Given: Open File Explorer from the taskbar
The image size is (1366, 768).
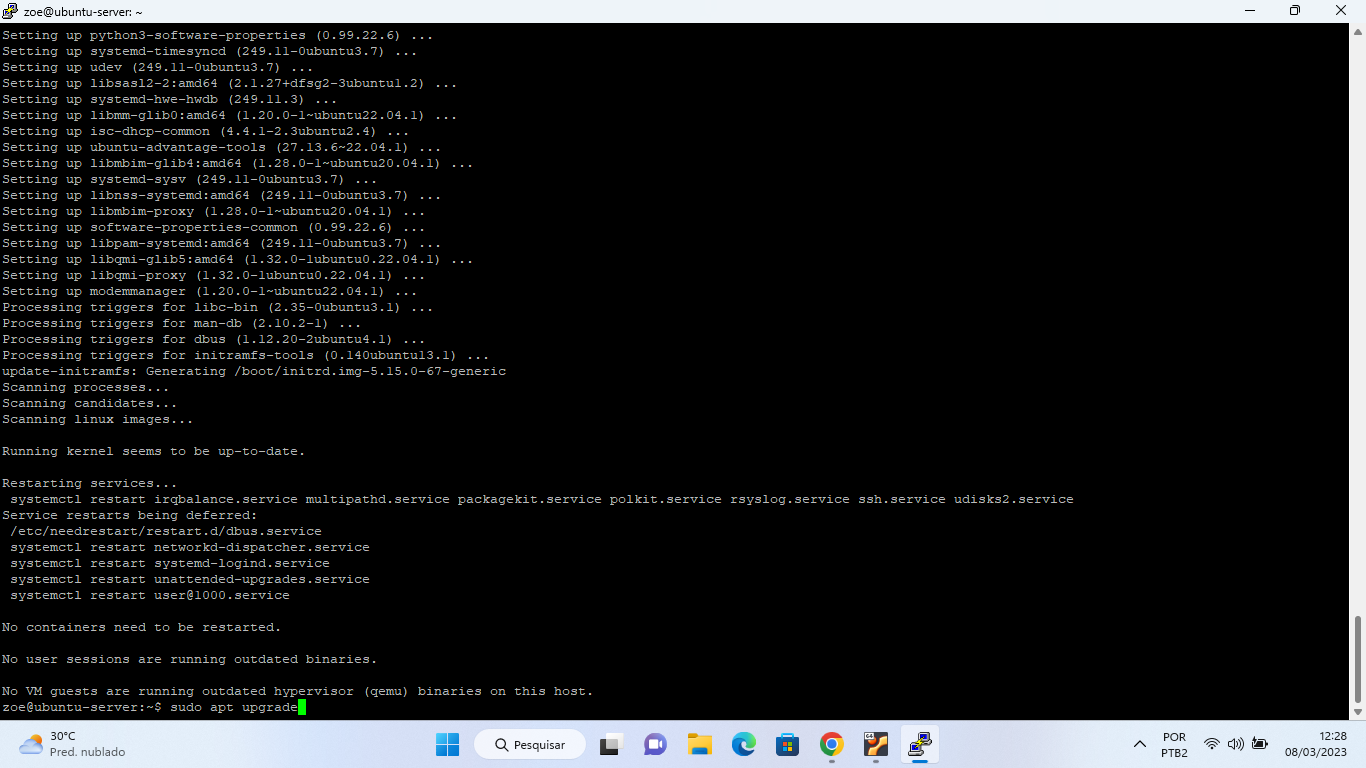Looking at the screenshot, I should point(699,745).
